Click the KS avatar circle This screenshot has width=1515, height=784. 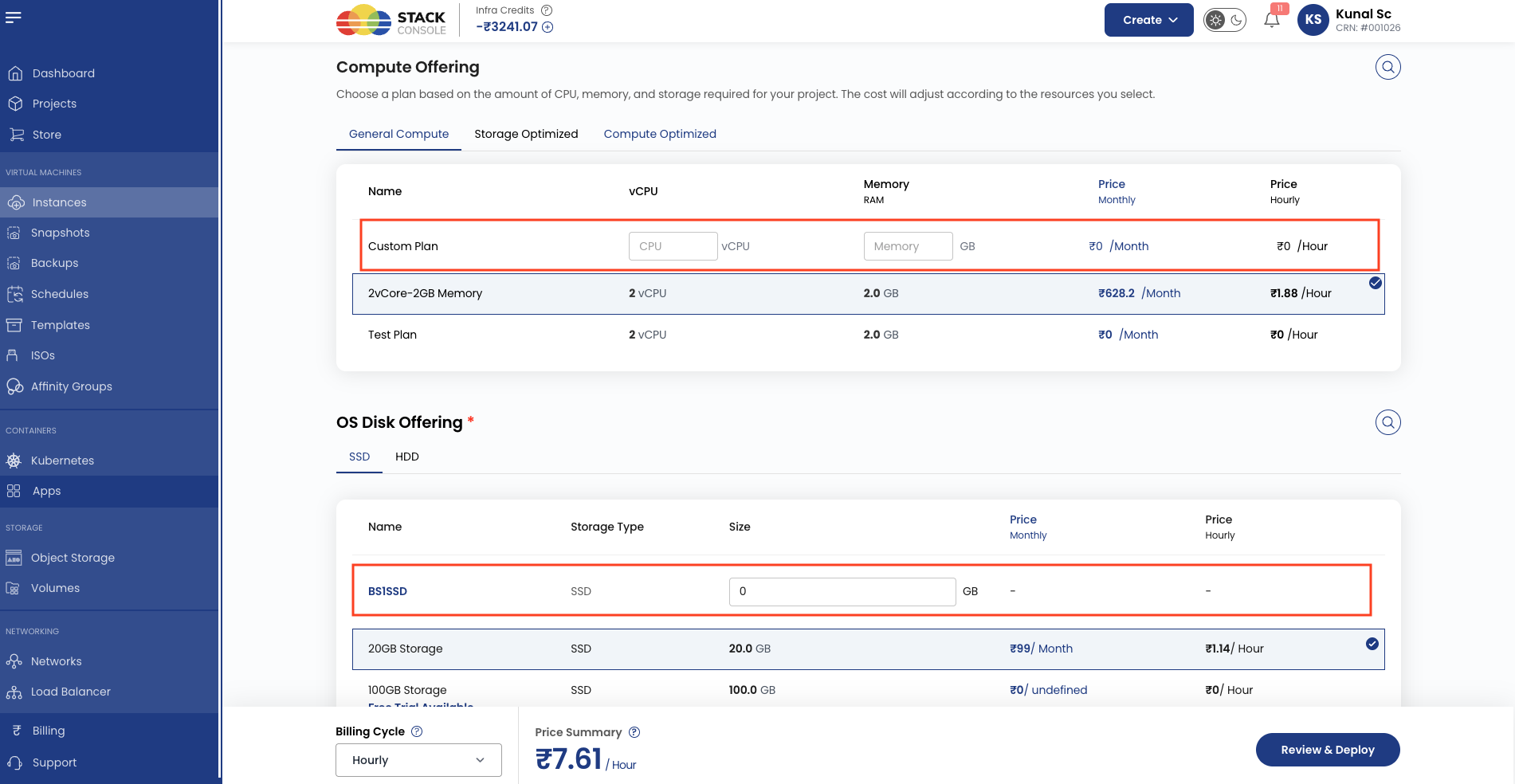pyautogui.click(x=1313, y=20)
